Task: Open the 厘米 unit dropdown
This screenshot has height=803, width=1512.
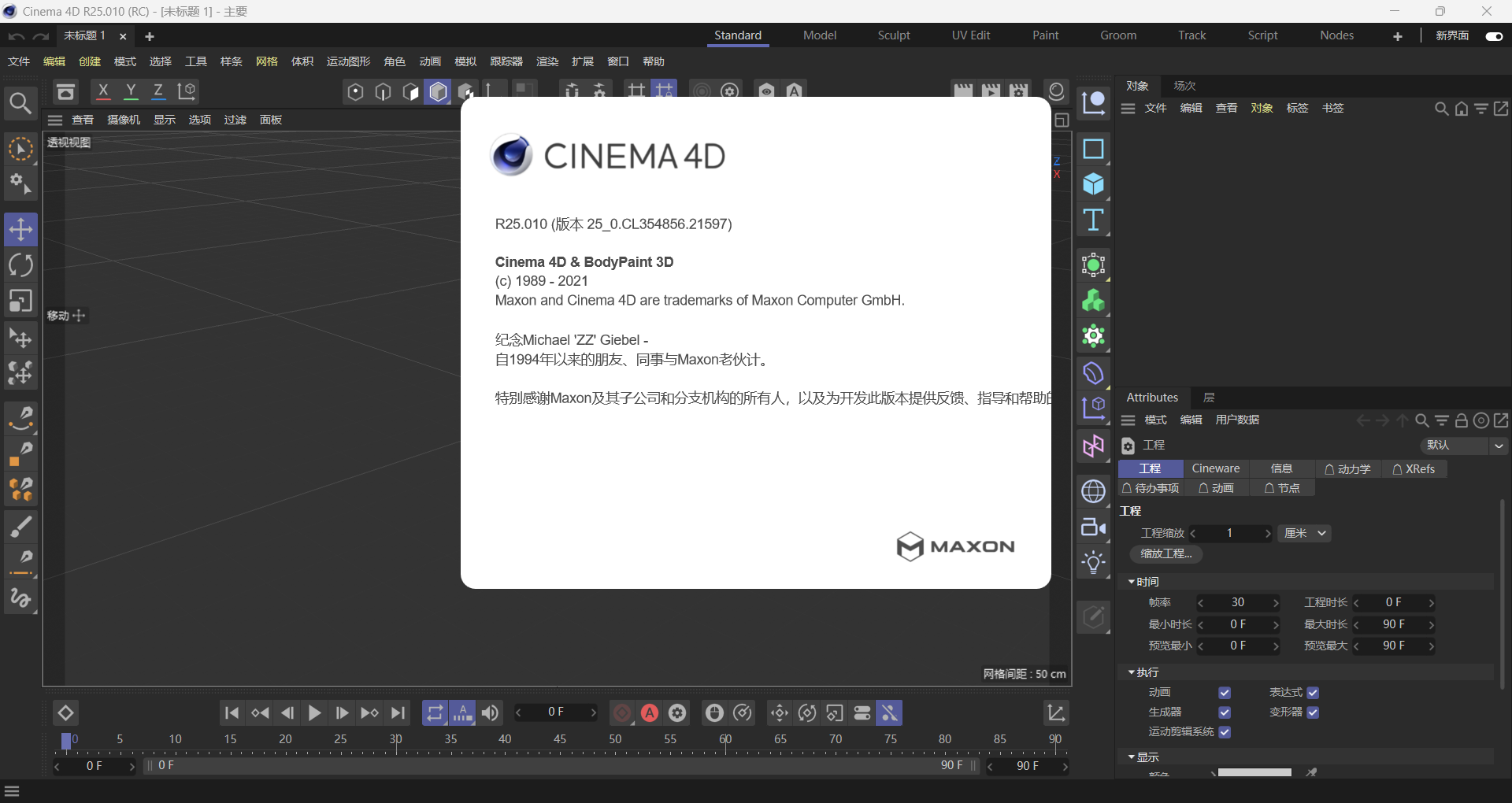Action: tap(1305, 534)
